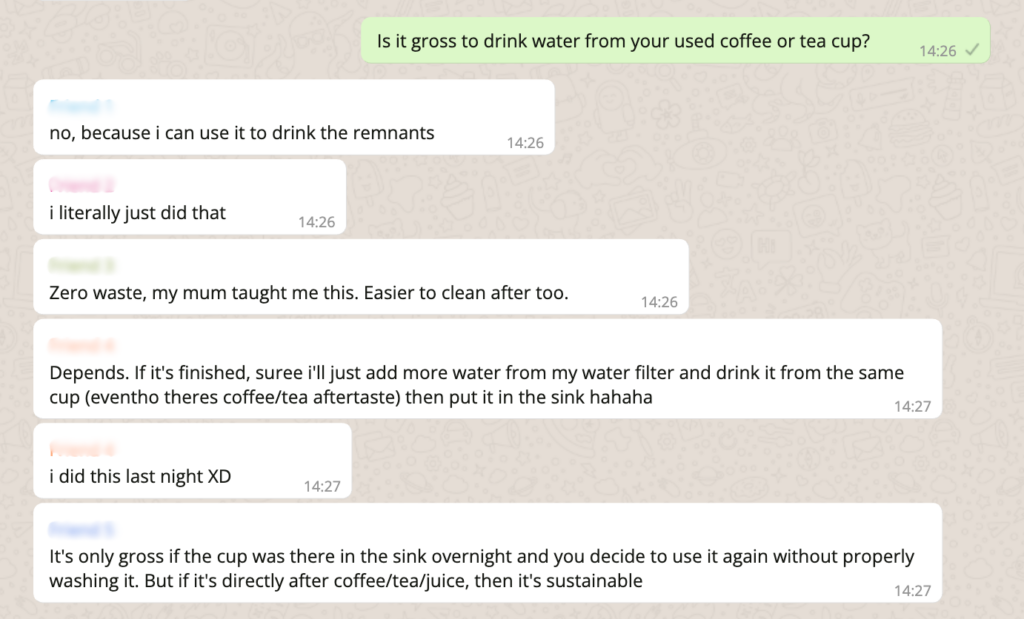Click the timestamp on "drink the remnants" message
This screenshot has height=619, width=1024.
525,143
